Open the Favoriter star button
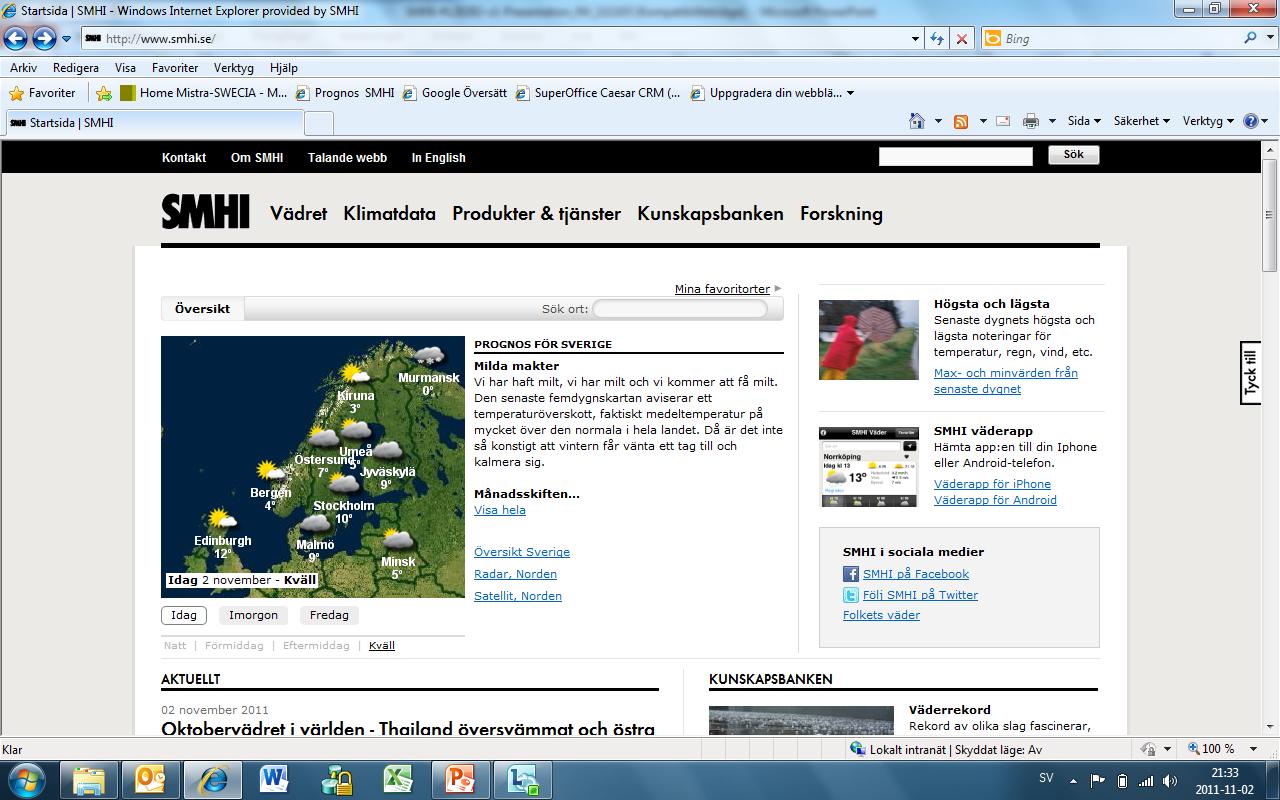This screenshot has width=1280, height=800. tap(42, 93)
